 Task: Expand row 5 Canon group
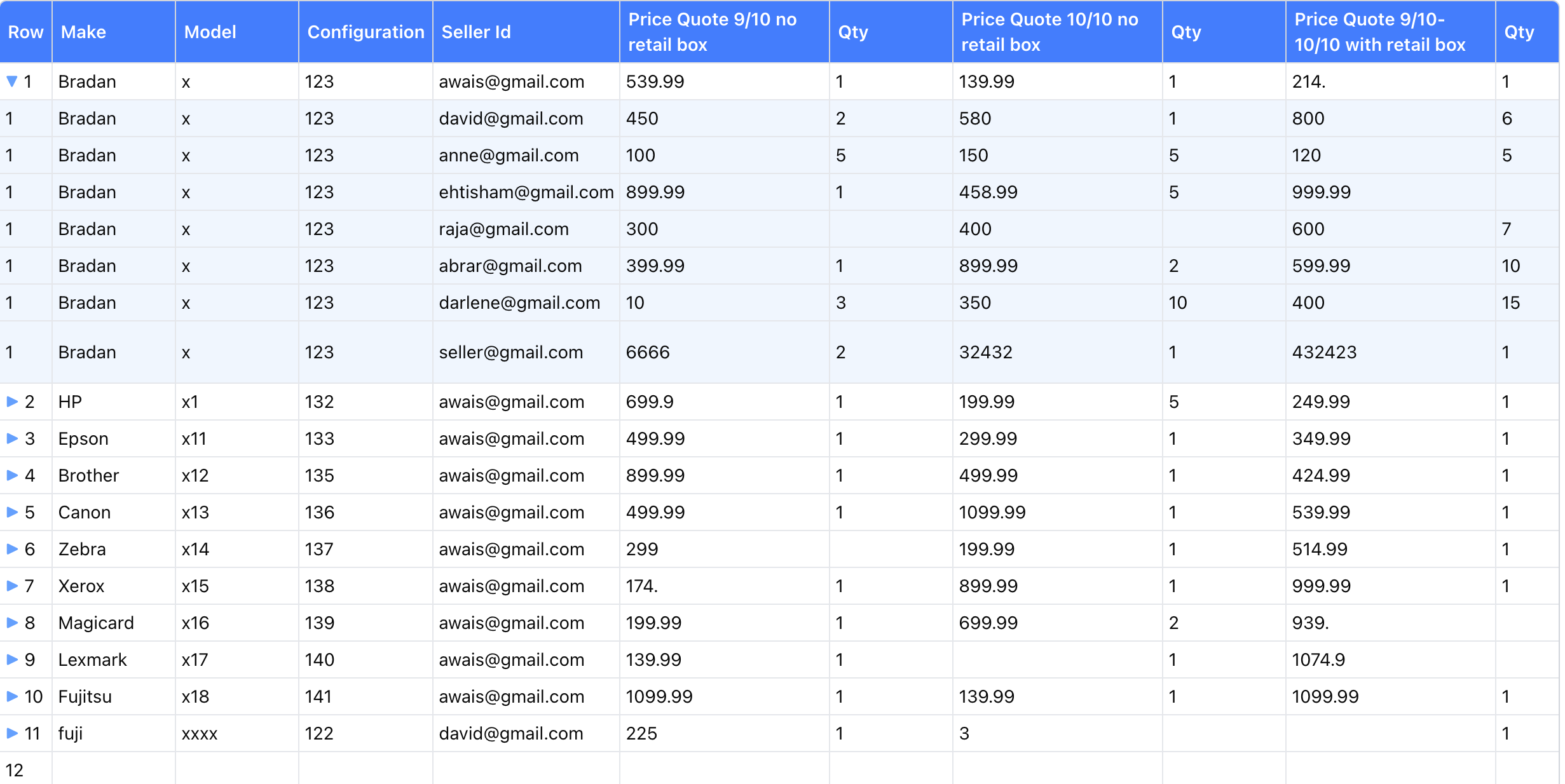[12, 512]
